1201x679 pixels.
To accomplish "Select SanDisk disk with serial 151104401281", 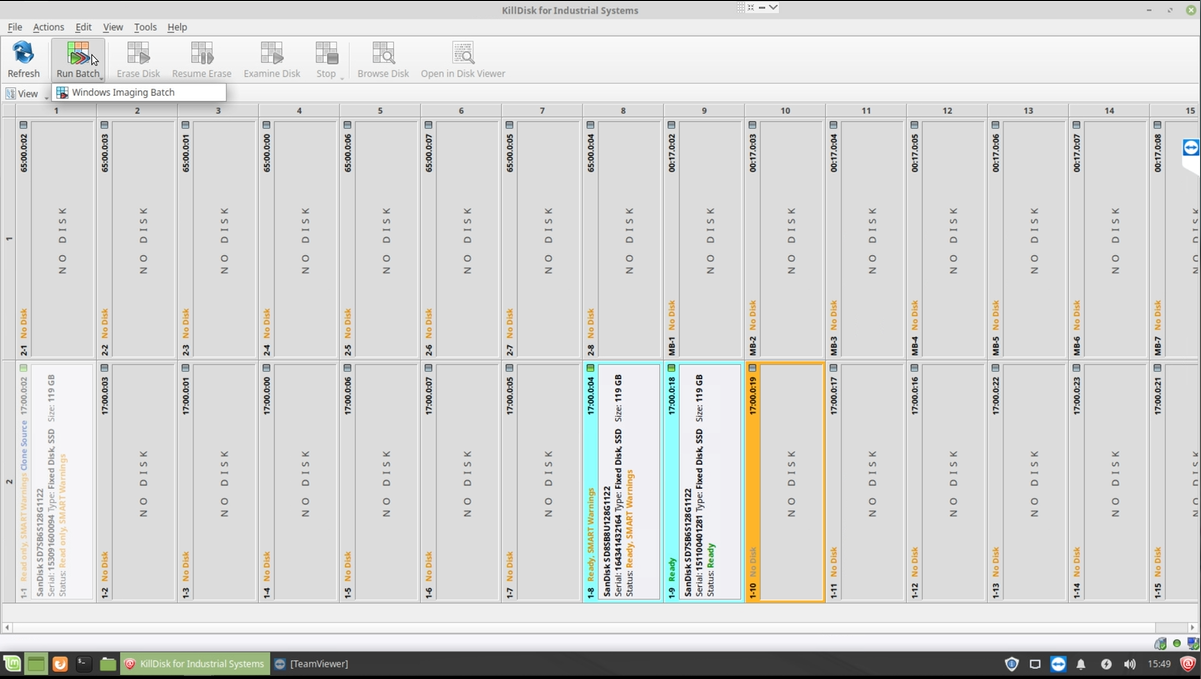I will [703, 482].
